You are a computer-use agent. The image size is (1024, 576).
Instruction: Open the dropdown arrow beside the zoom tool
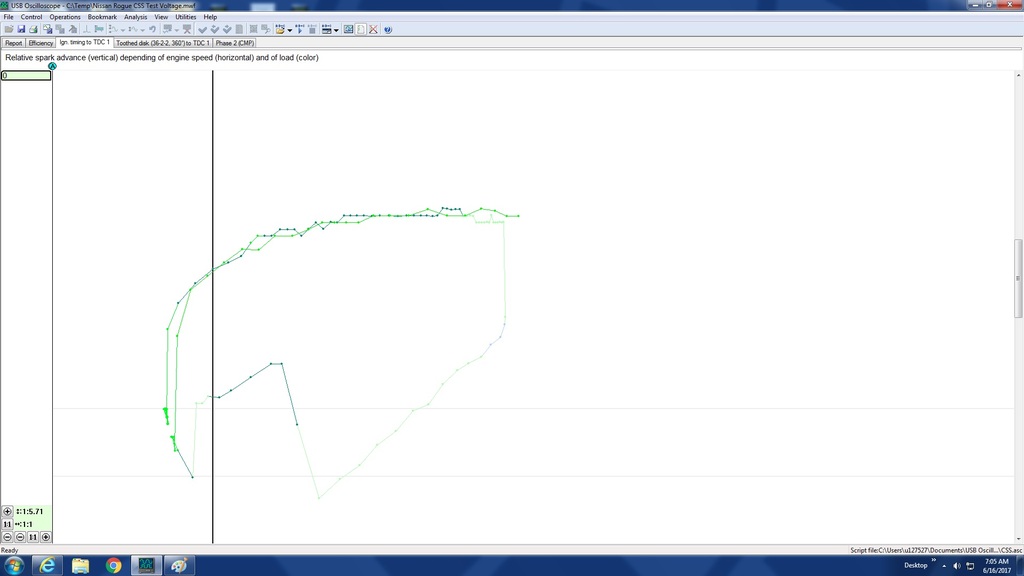[x=177, y=29]
